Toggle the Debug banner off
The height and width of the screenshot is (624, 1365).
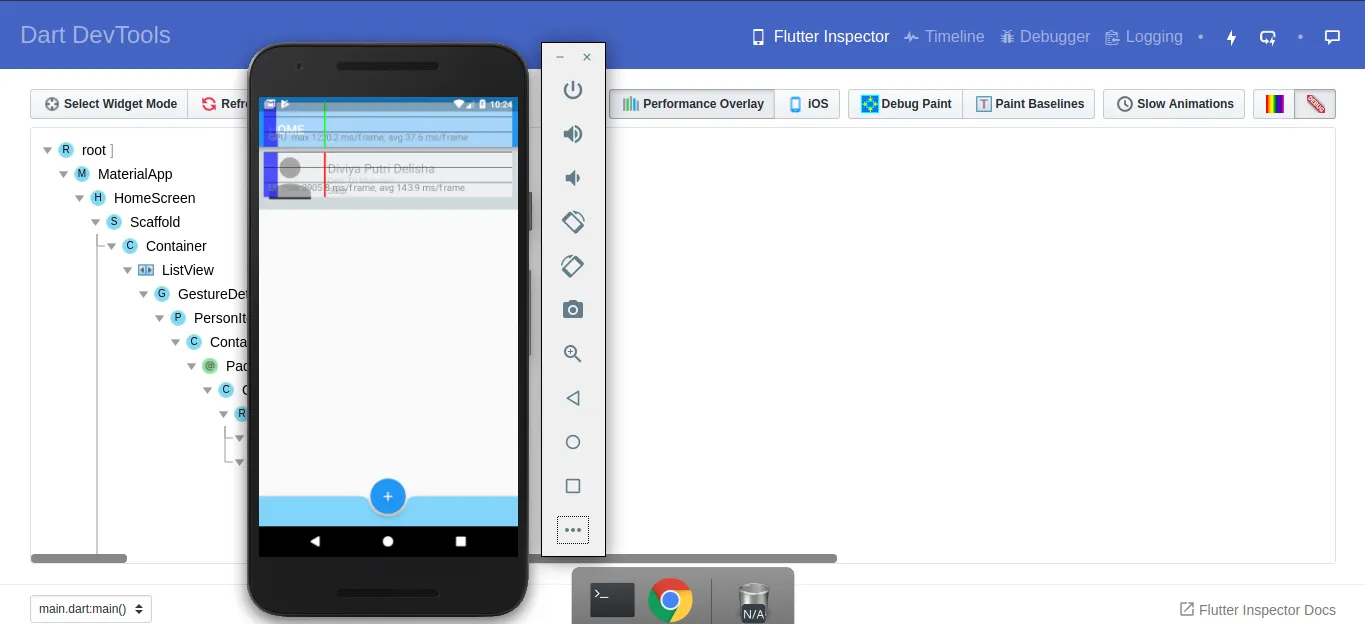pyautogui.click(x=1315, y=103)
